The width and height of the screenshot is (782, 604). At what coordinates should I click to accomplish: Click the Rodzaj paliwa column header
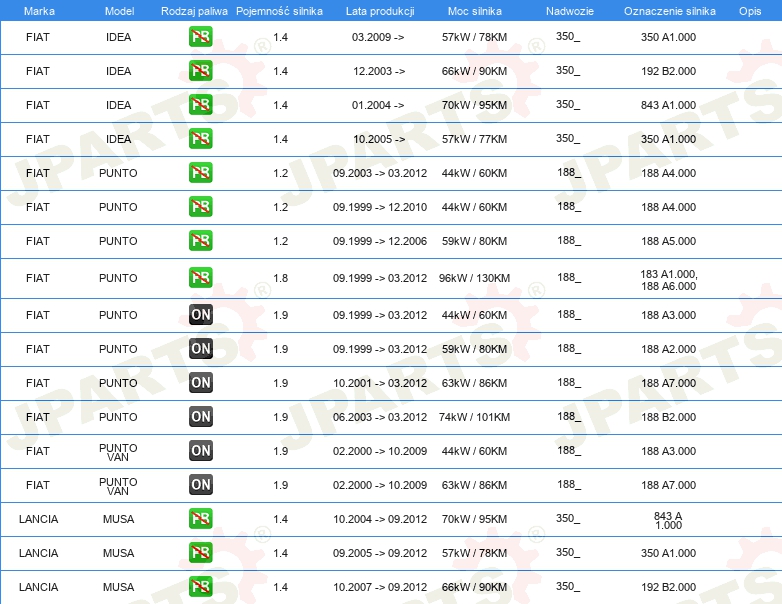pos(194,11)
